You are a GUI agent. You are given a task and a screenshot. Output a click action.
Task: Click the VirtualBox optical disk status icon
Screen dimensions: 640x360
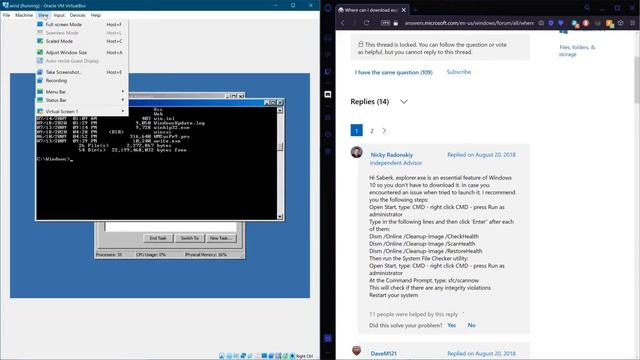click(x=229, y=356)
